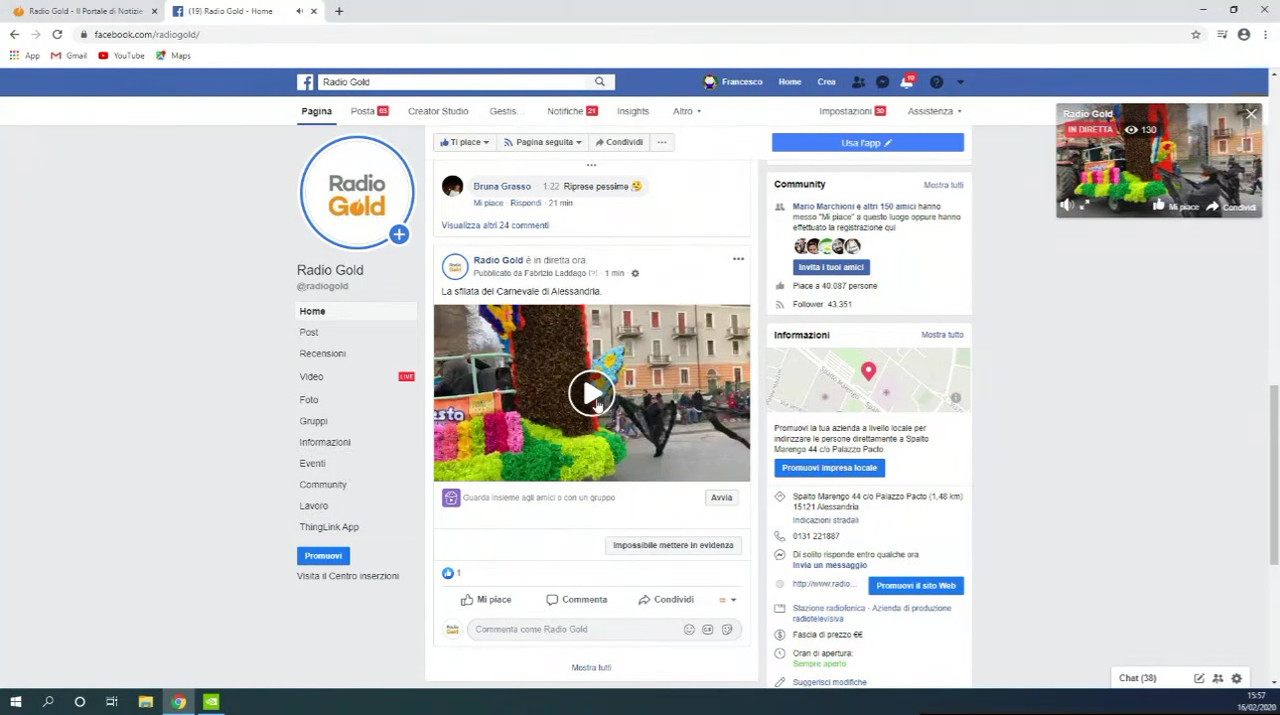Open friend requests icon

point(858,82)
